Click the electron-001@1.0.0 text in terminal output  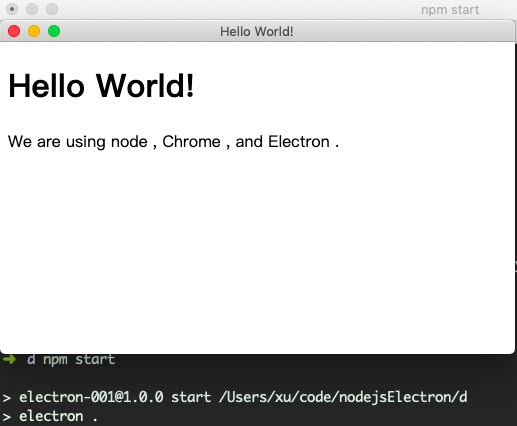tap(91, 397)
